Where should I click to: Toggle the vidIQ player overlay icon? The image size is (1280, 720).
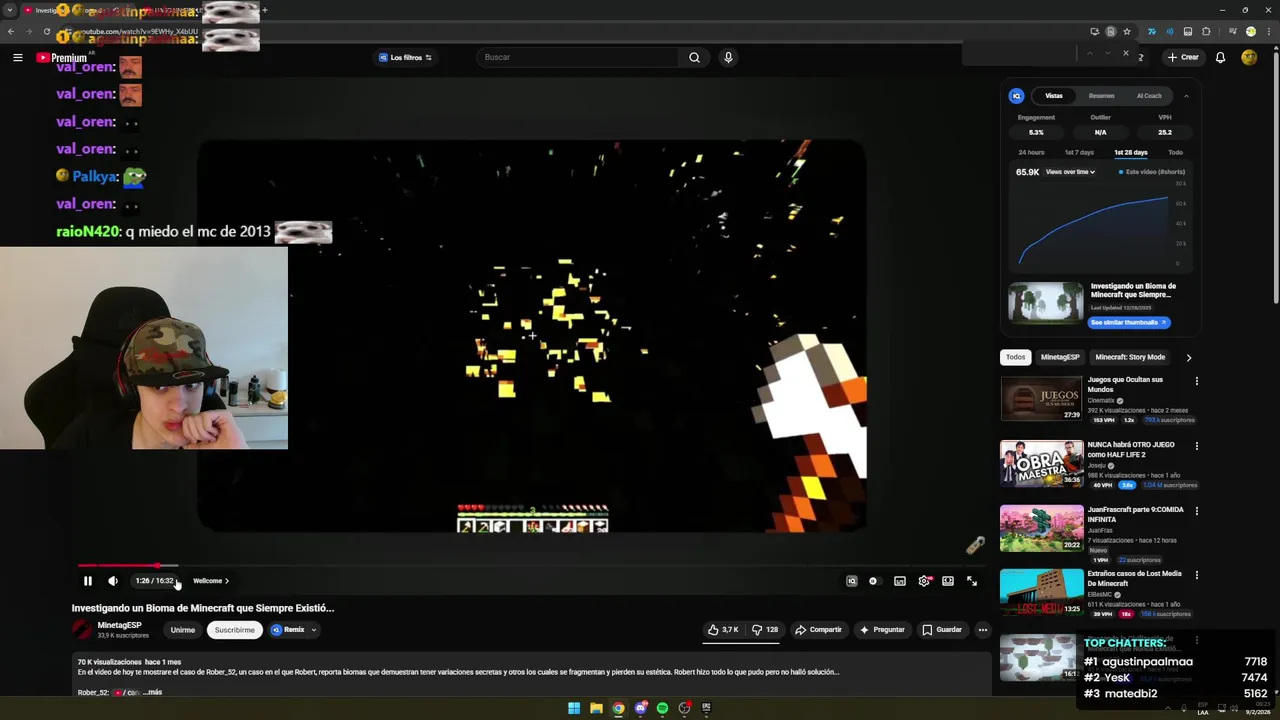click(x=852, y=581)
